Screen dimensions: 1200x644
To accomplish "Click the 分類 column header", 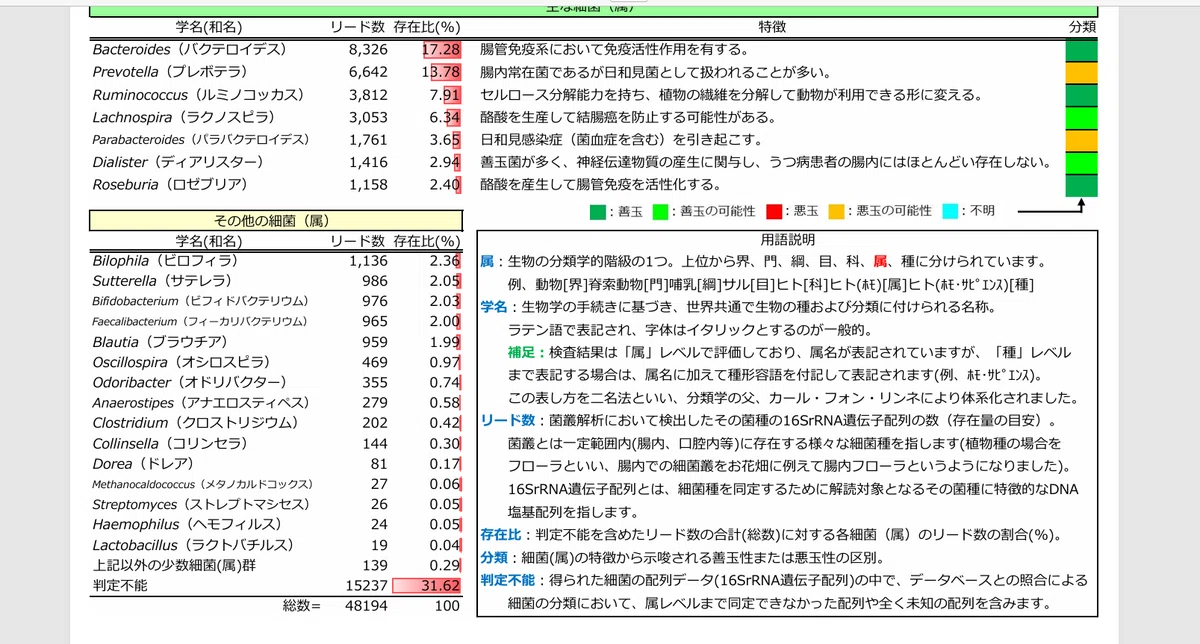I will pyautogui.click(x=1082, y=27).
